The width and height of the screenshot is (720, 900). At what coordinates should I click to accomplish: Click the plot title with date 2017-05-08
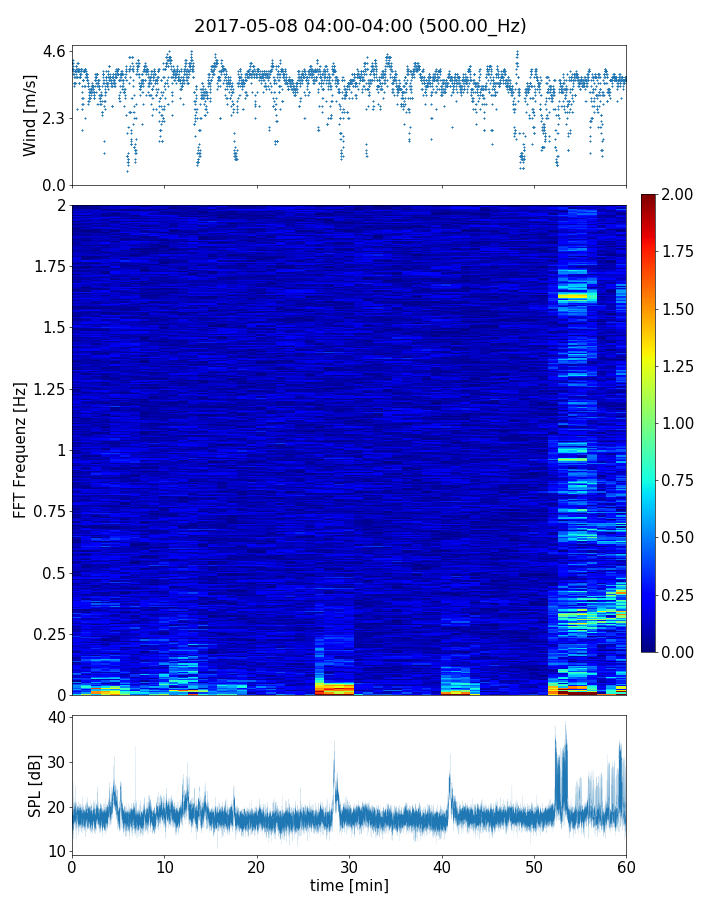[x=360, y=26]
